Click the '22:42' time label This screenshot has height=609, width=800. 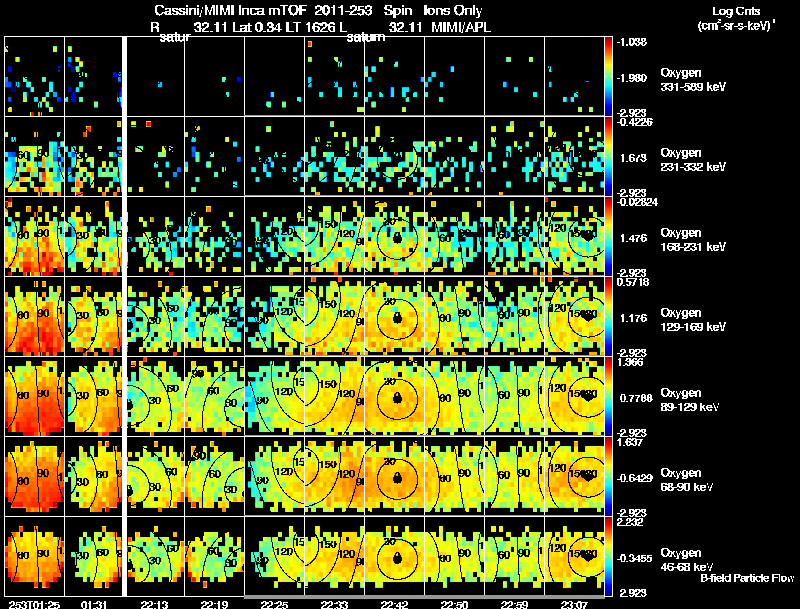pyautogui.click(x=394, y=604)
